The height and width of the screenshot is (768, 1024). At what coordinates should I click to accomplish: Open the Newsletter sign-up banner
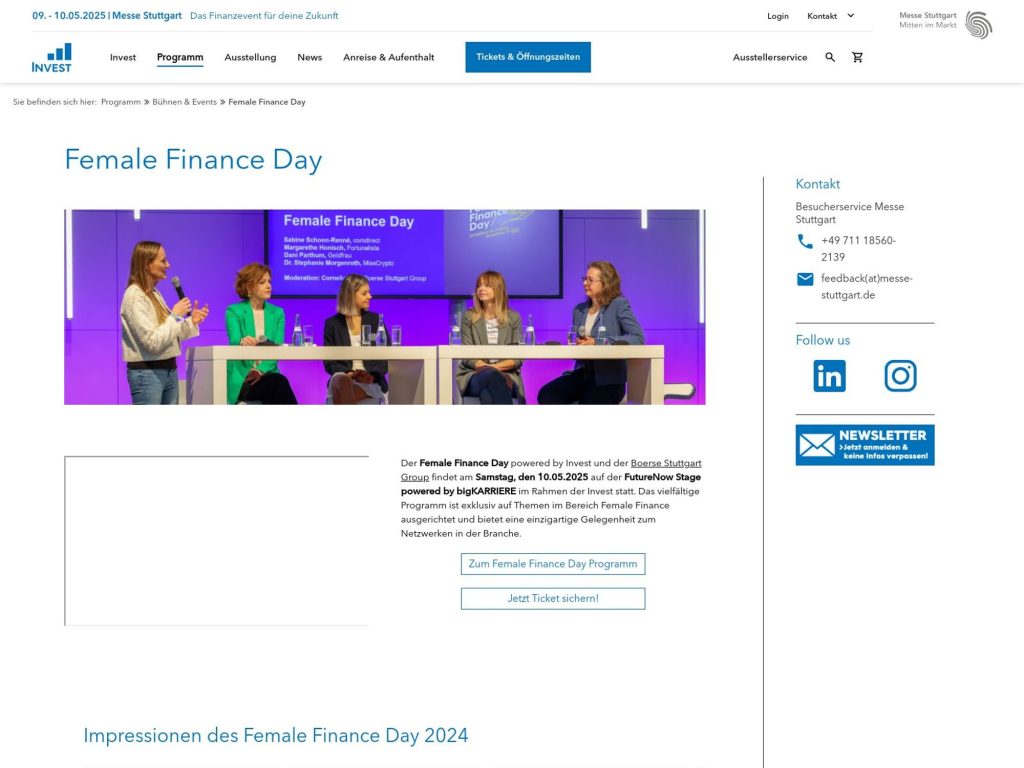(864, 443)
